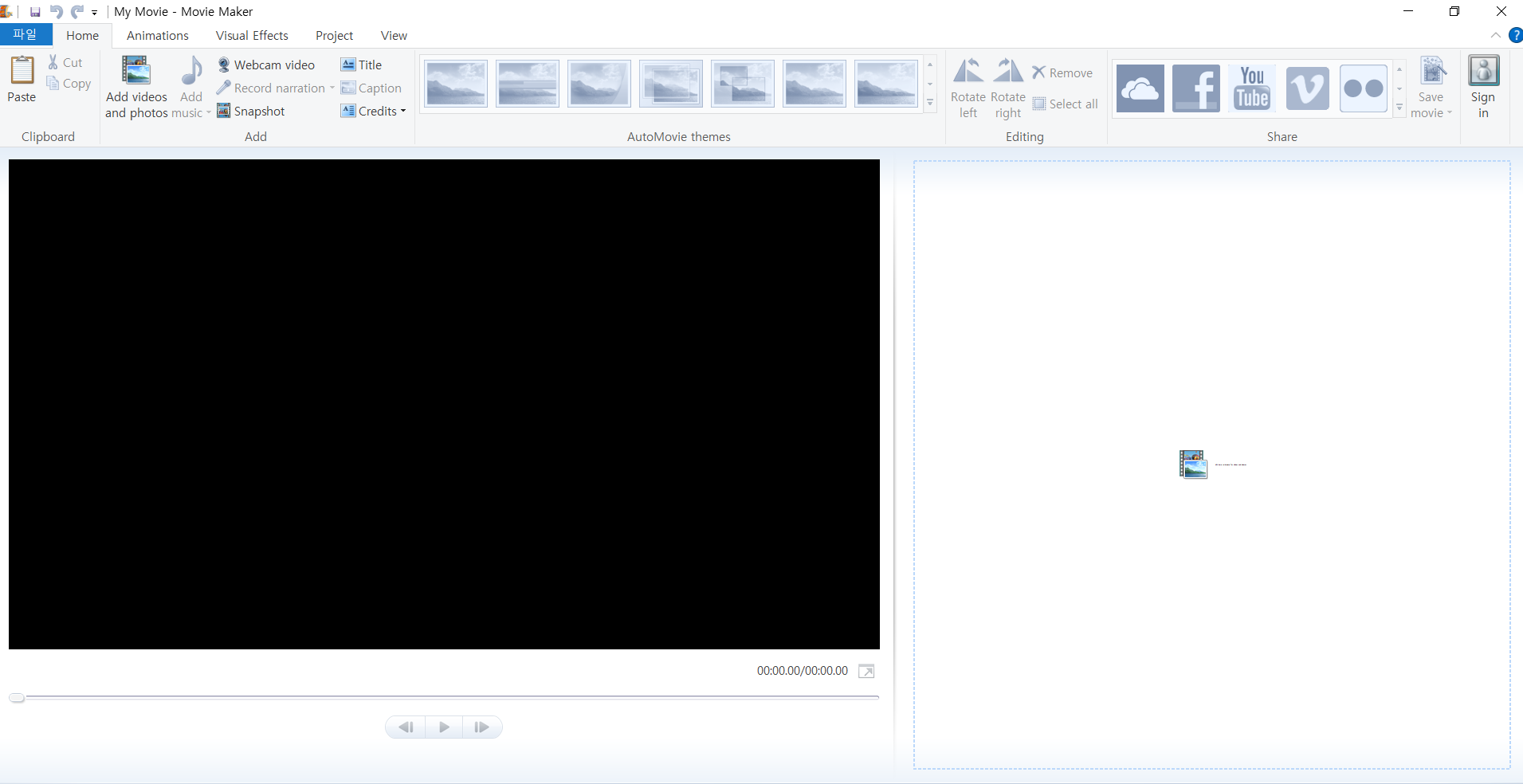
Task: Add a Caption to the clip
Action: (371, 88)
